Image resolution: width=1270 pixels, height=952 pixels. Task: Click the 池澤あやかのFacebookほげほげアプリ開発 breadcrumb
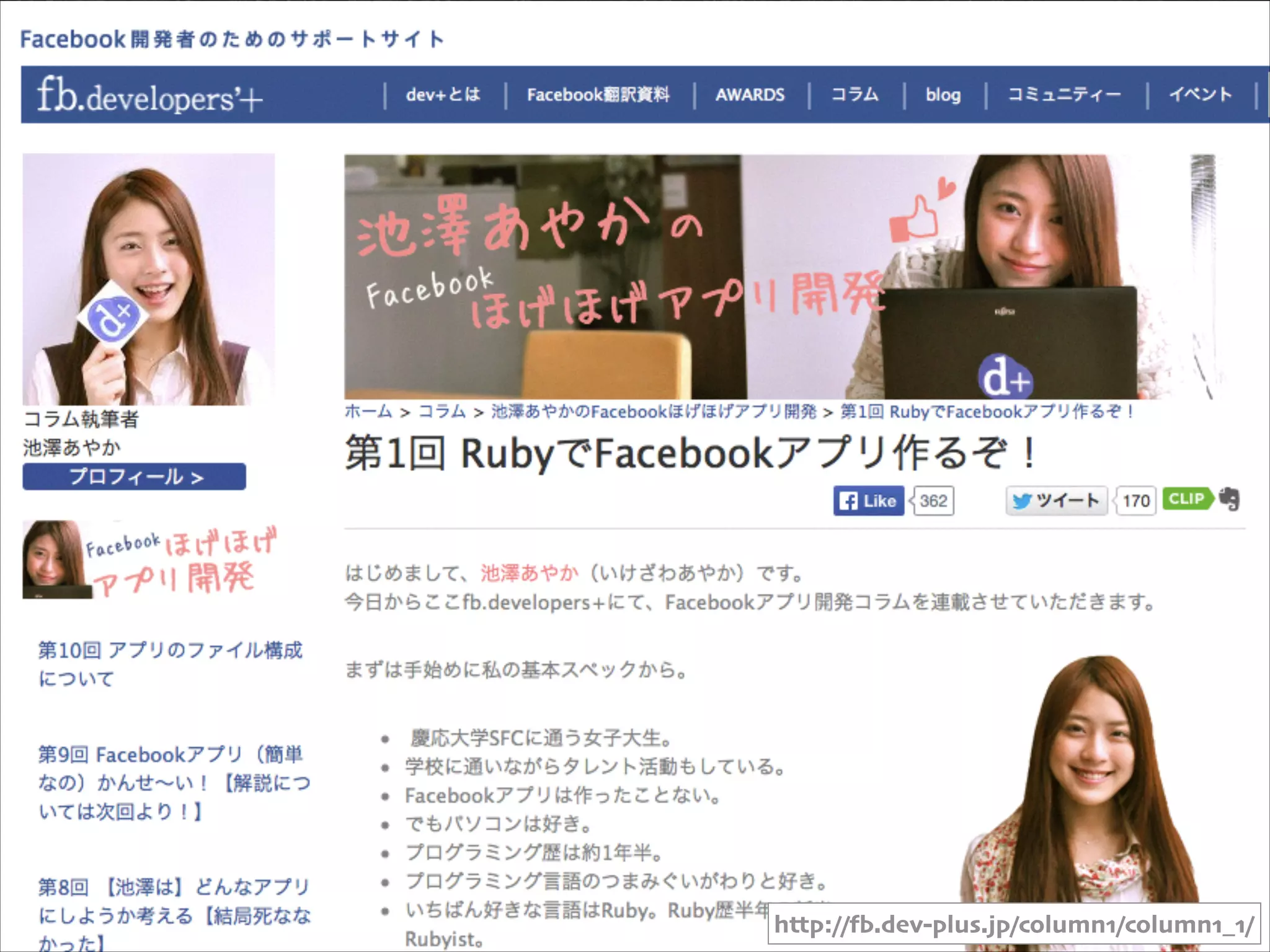click(654, 412)
